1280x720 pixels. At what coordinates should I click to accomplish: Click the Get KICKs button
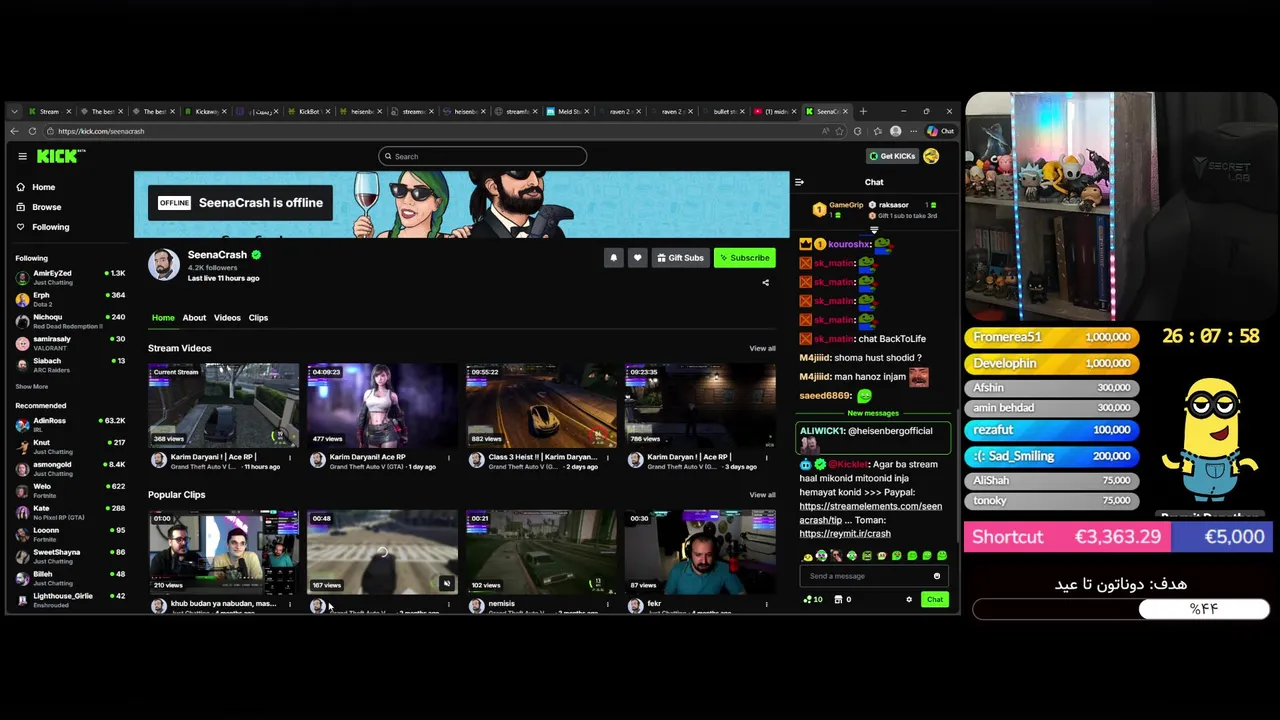click(x=891, y=156)
